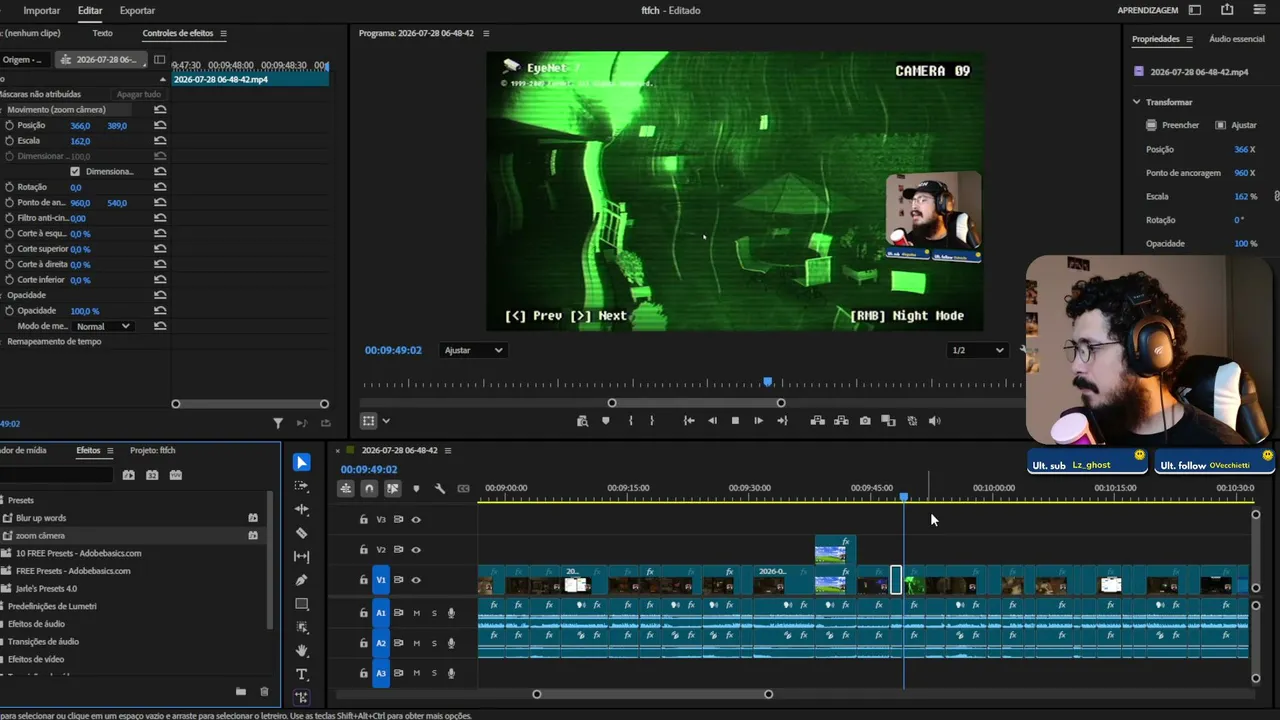Screen dimensions: 1280x720
Task: Switch to the Exportar workspace tab
Action: pos(137,10)
